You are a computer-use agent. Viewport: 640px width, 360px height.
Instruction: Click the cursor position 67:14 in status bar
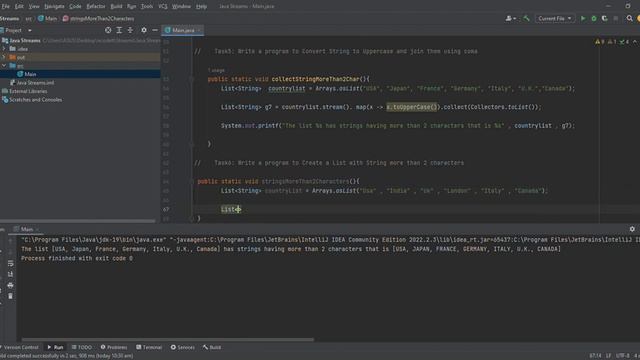point(596,356)
